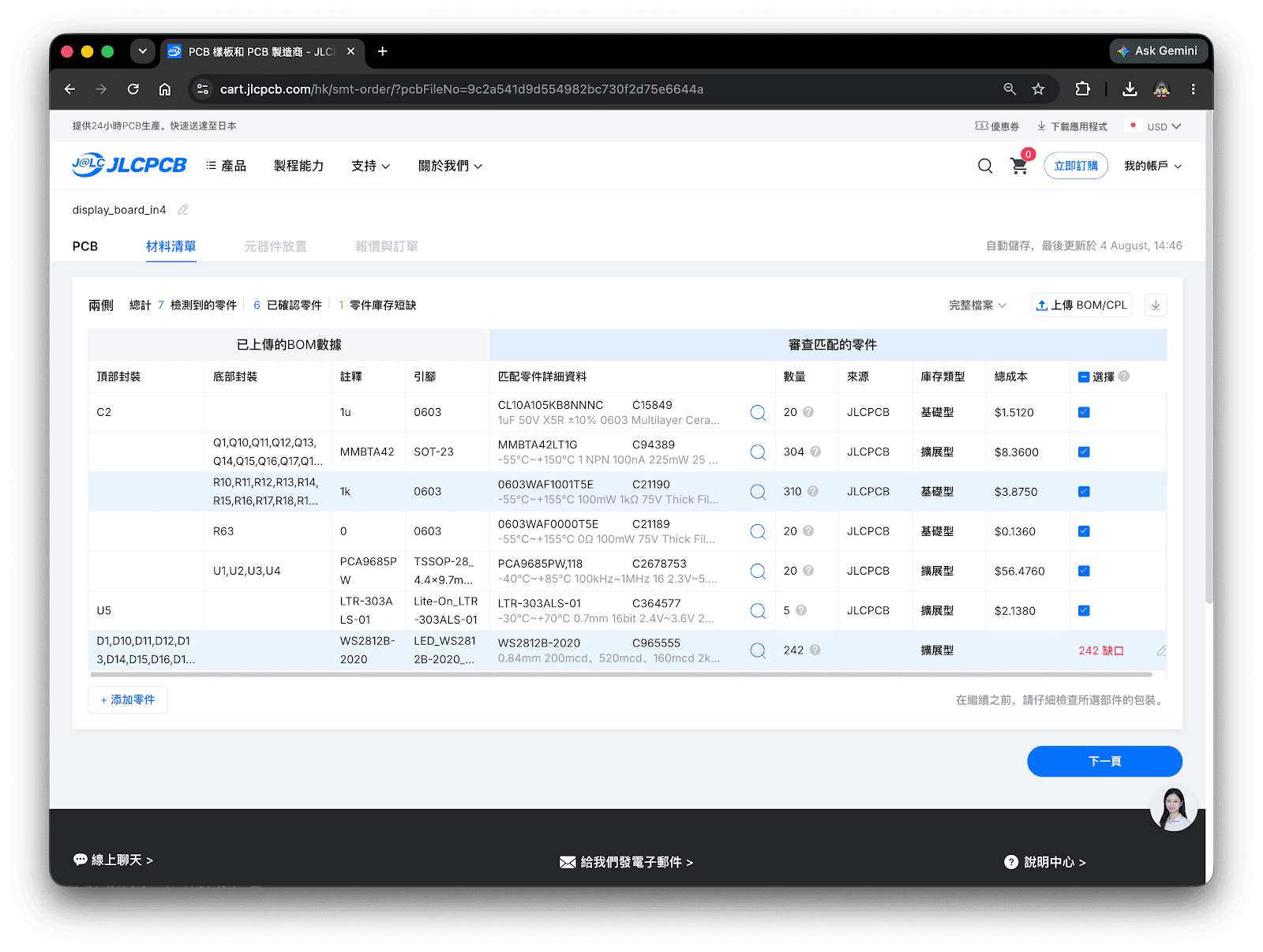Open the 說明中心 link
Viewport: 1263px width, 952px height.
coord(1045,862)
